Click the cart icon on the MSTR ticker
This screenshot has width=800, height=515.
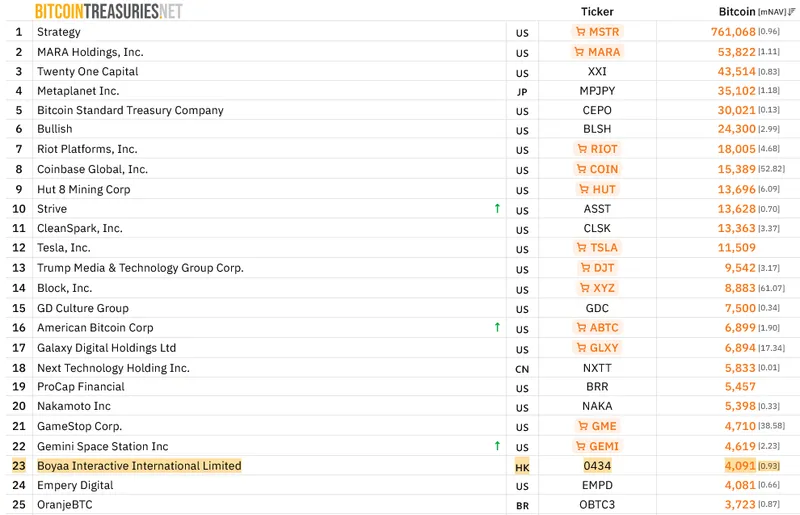click(580, 32)
